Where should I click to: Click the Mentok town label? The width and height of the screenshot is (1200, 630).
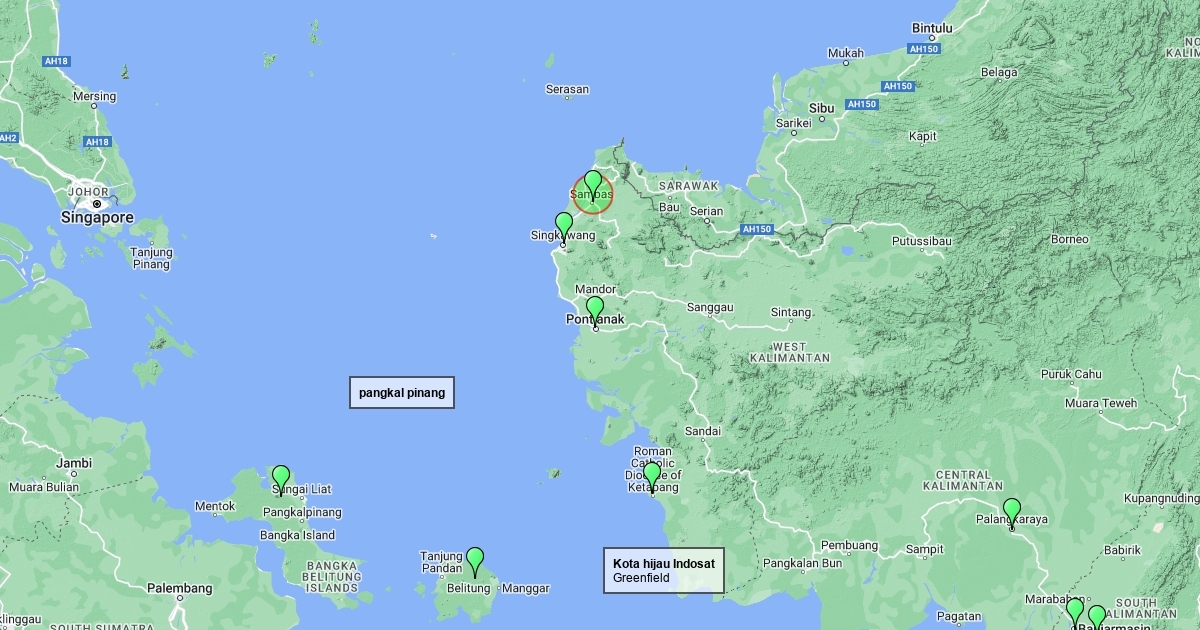(214, 507)
